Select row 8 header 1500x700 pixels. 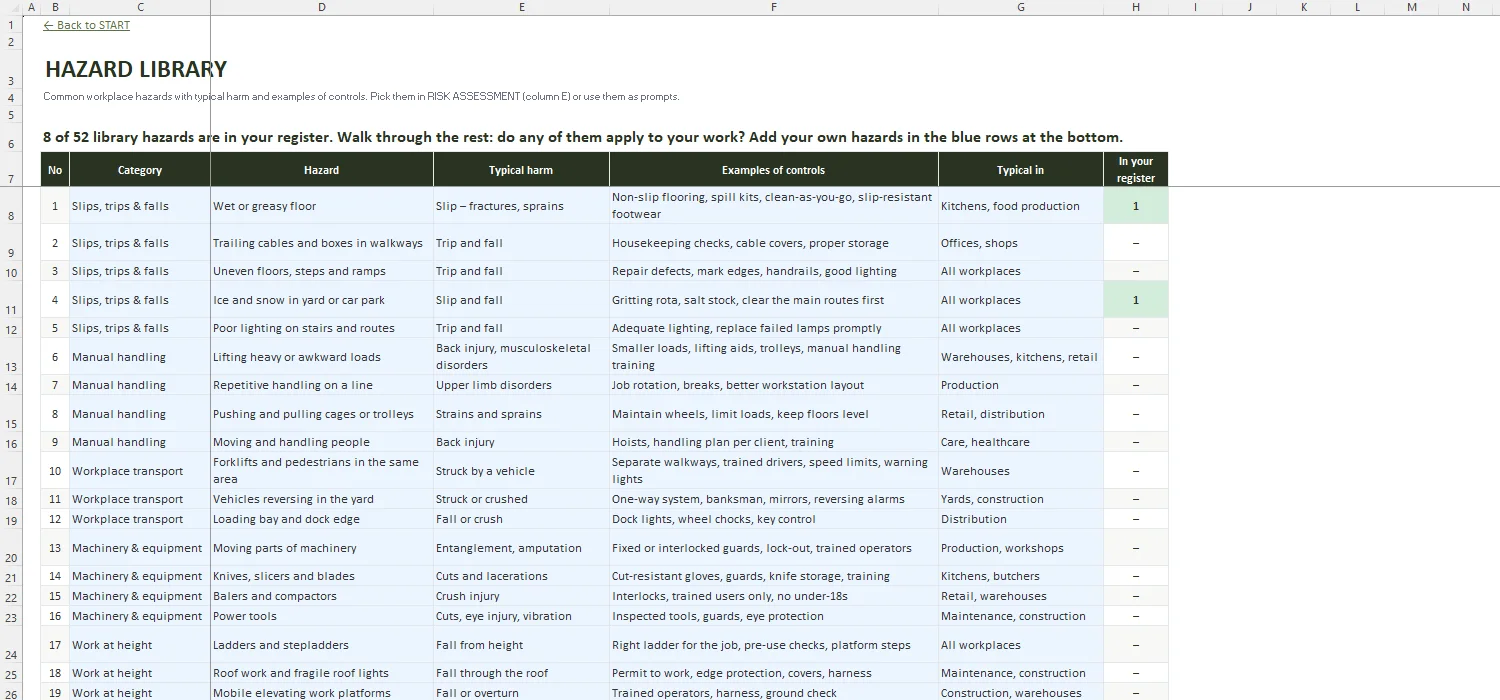coord(11,206)
